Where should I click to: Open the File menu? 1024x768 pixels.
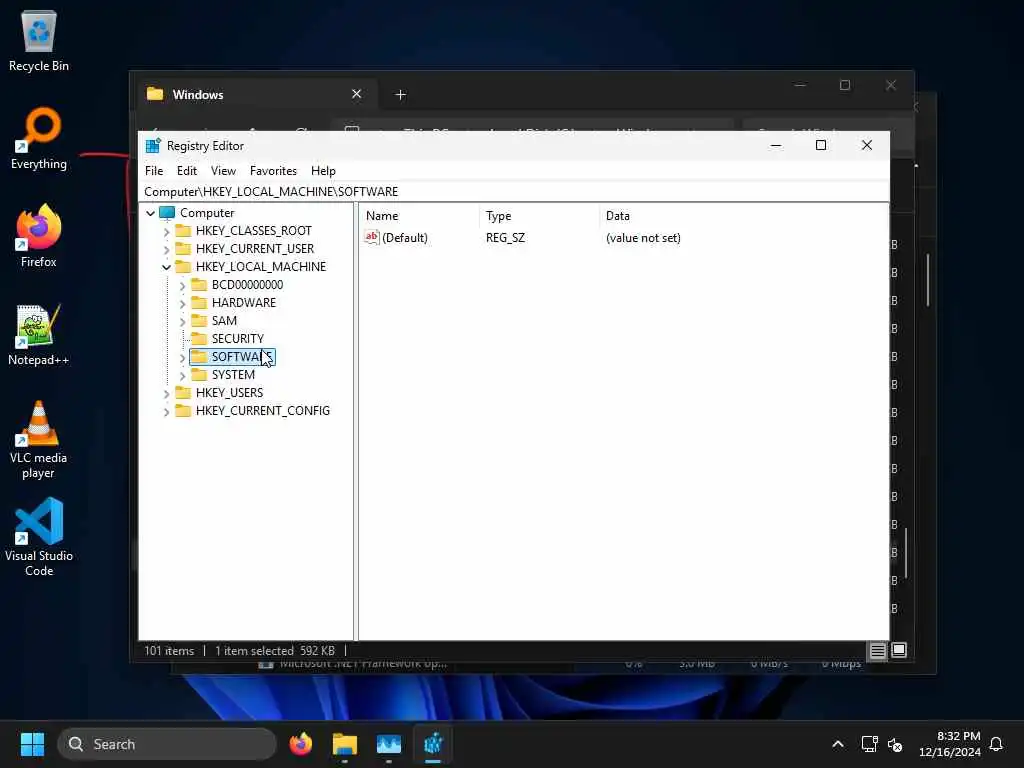point(154,170)
